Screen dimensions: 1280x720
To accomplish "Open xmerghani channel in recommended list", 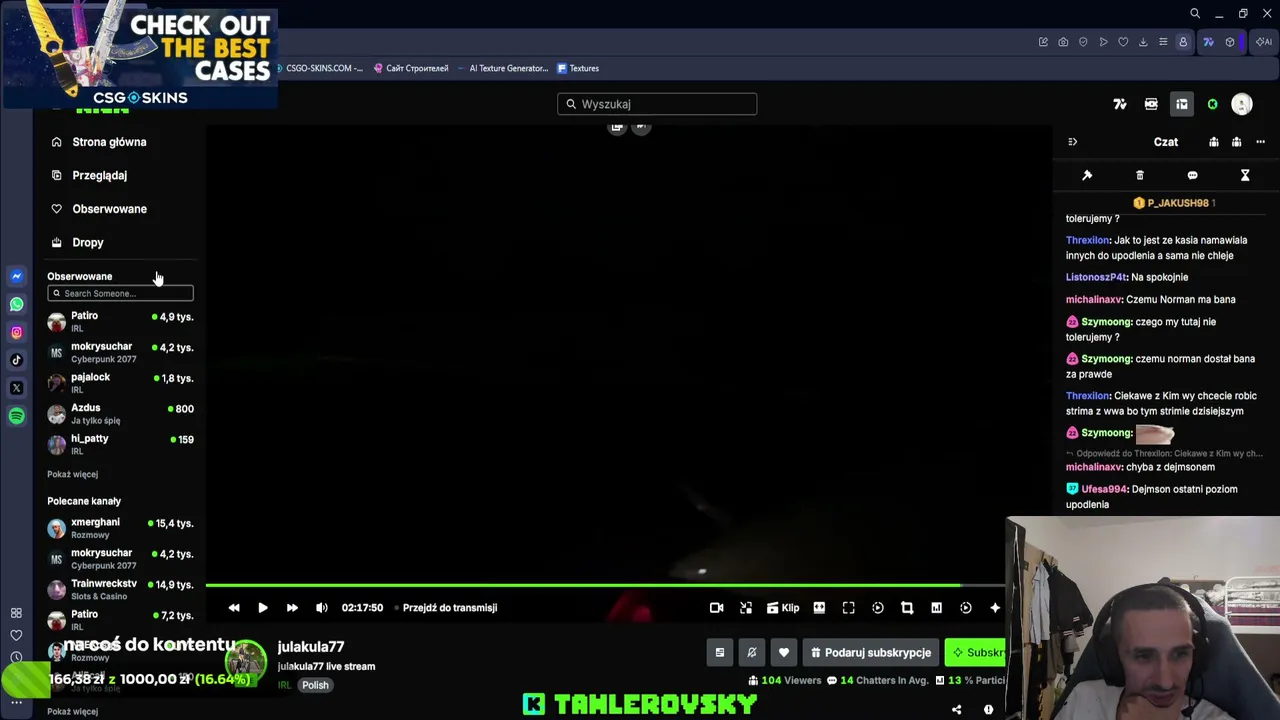I will [x=120, y=527].
